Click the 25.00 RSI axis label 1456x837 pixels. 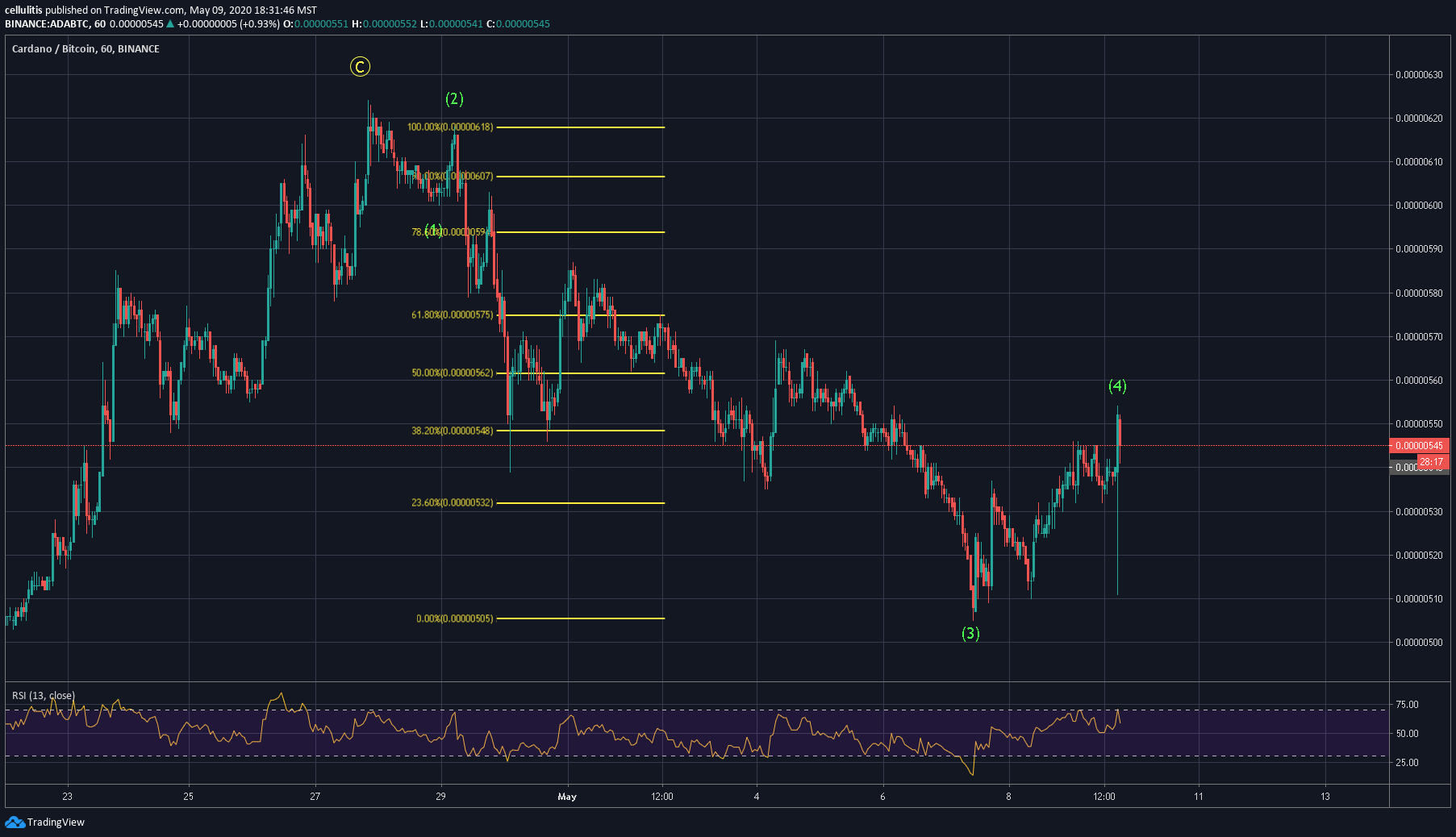(x=1407, y=763)
